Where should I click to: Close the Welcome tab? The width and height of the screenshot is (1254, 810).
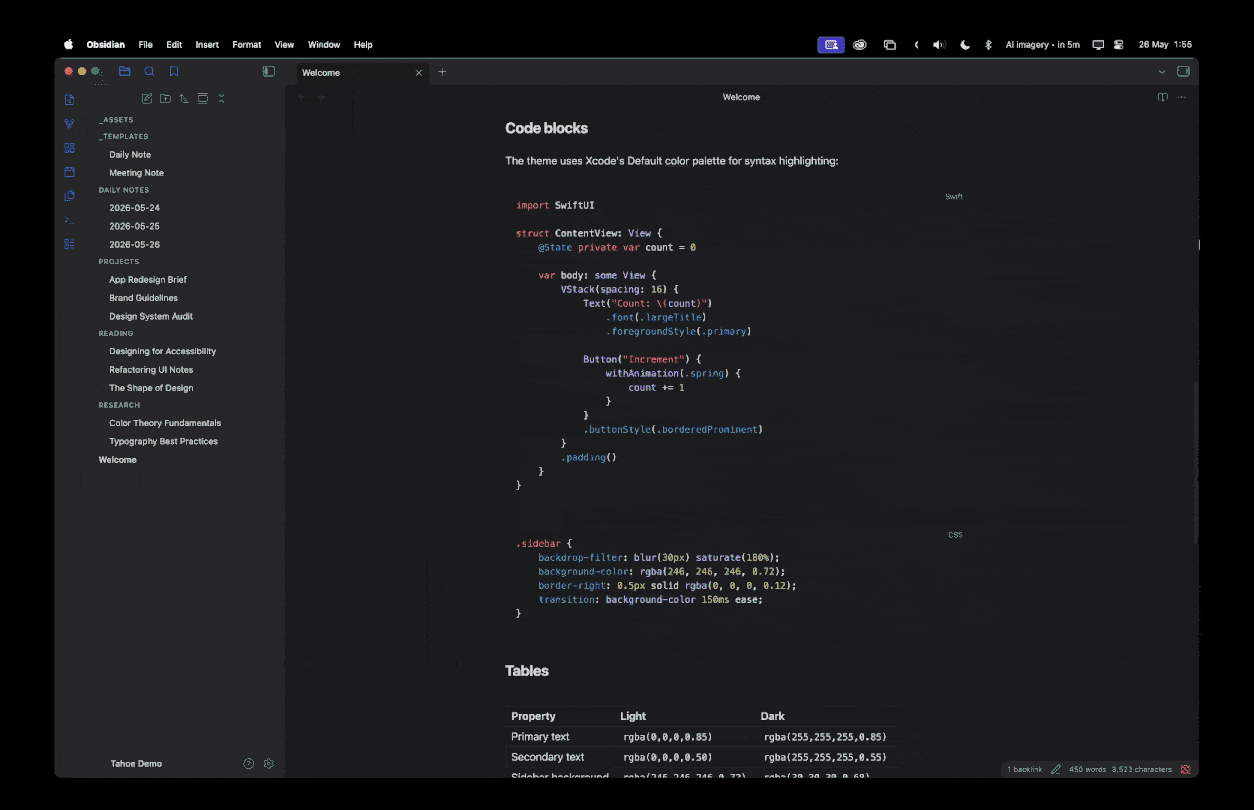[419, 72]
